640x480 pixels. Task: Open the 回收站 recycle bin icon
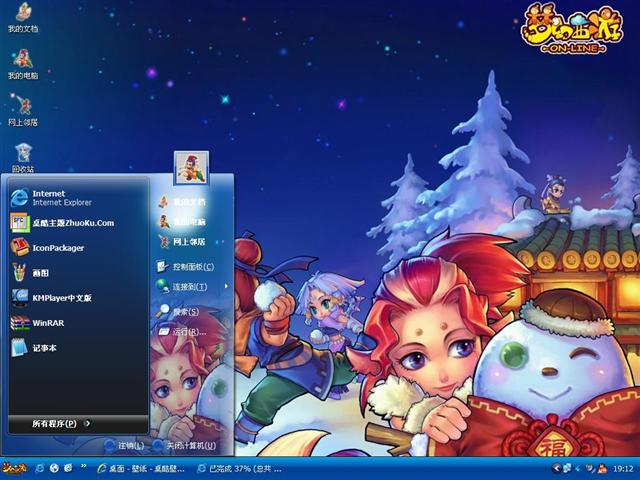coord(23,158)
